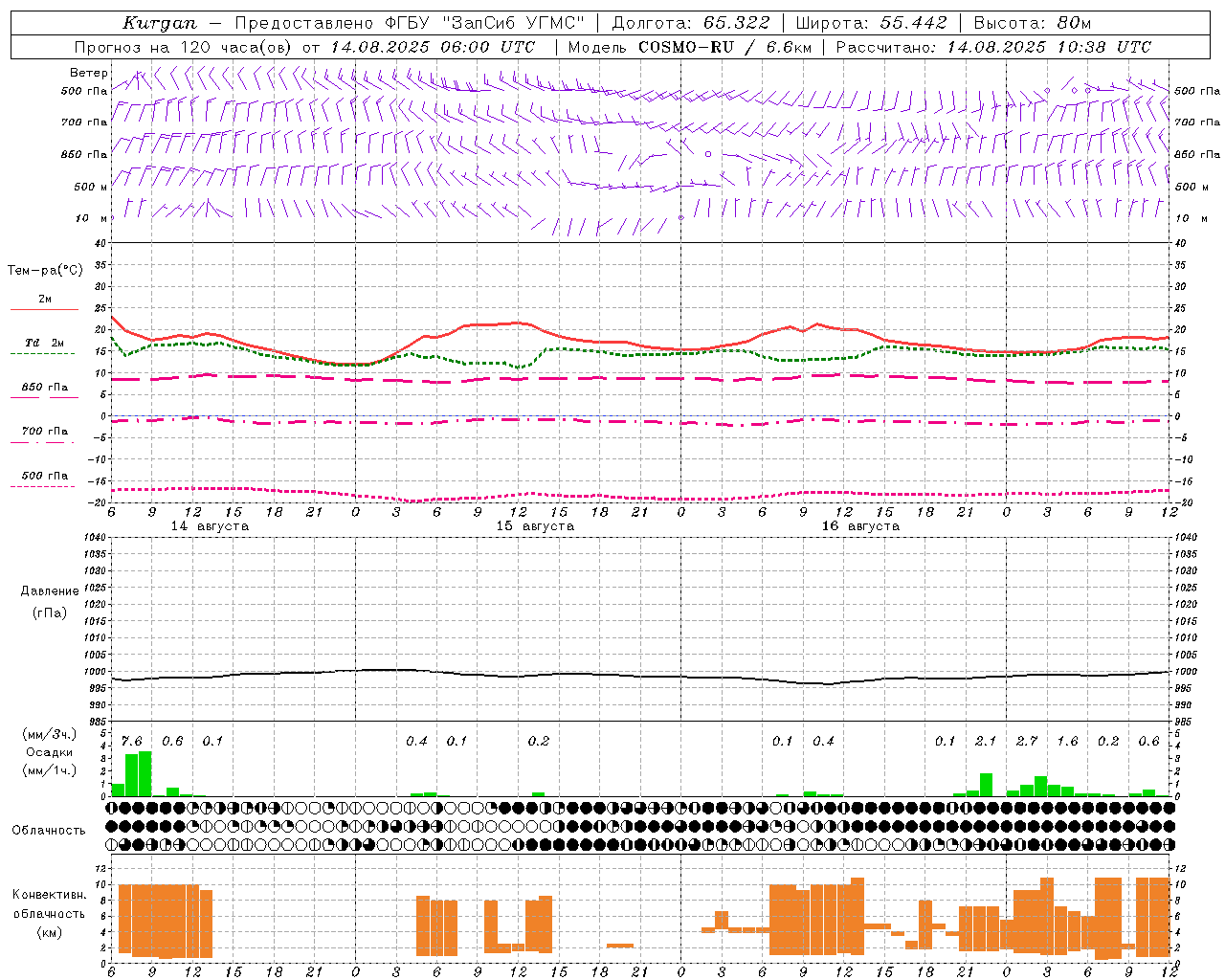
Task: Click the "Высота: 80м" elevation label
Action: [x=1032, y=23]
